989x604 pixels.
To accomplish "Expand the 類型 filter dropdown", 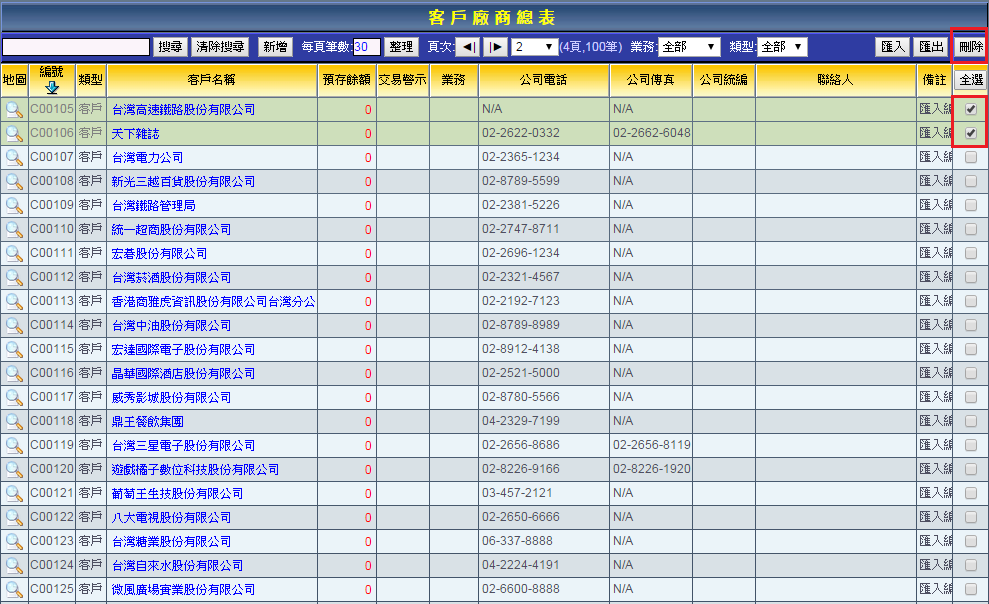I will pyautogui.click(x=784, y=47).
